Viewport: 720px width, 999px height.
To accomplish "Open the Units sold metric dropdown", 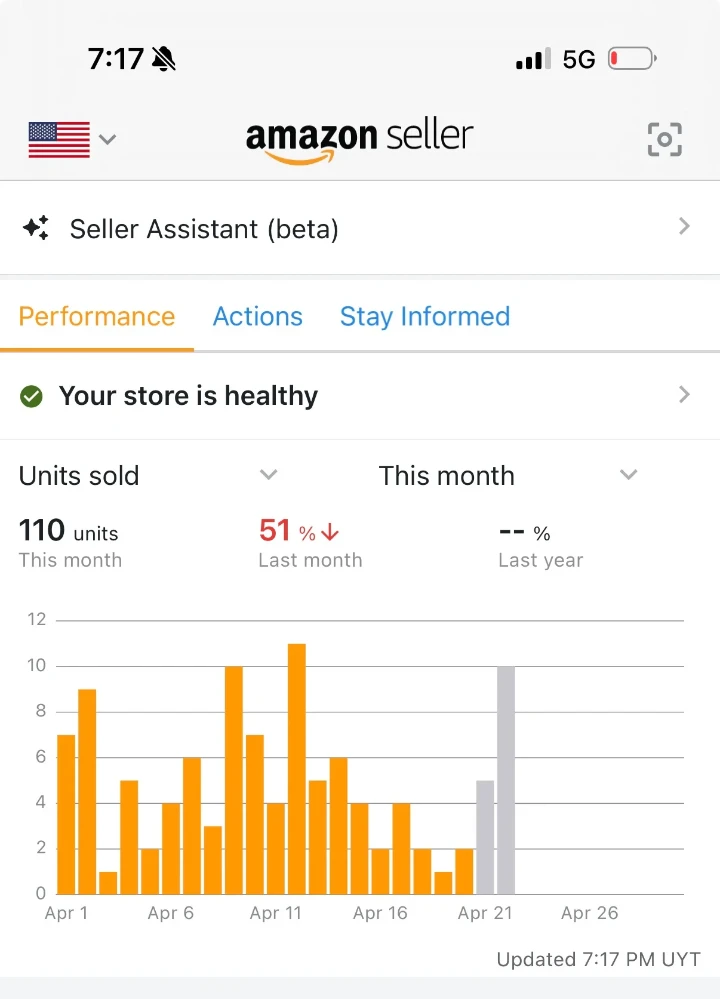I will pyautogui.click(x=149, y=475).
